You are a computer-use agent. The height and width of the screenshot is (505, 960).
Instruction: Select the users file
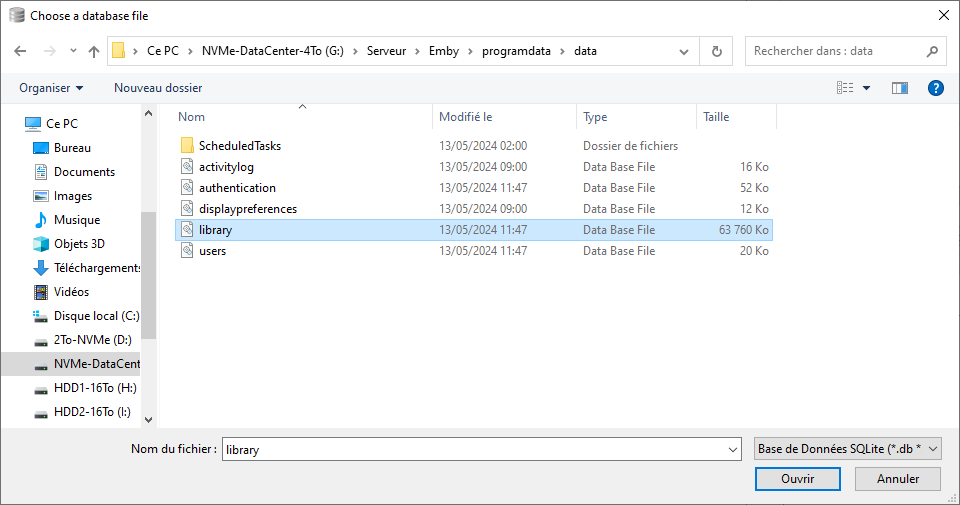tap(212, 251)
